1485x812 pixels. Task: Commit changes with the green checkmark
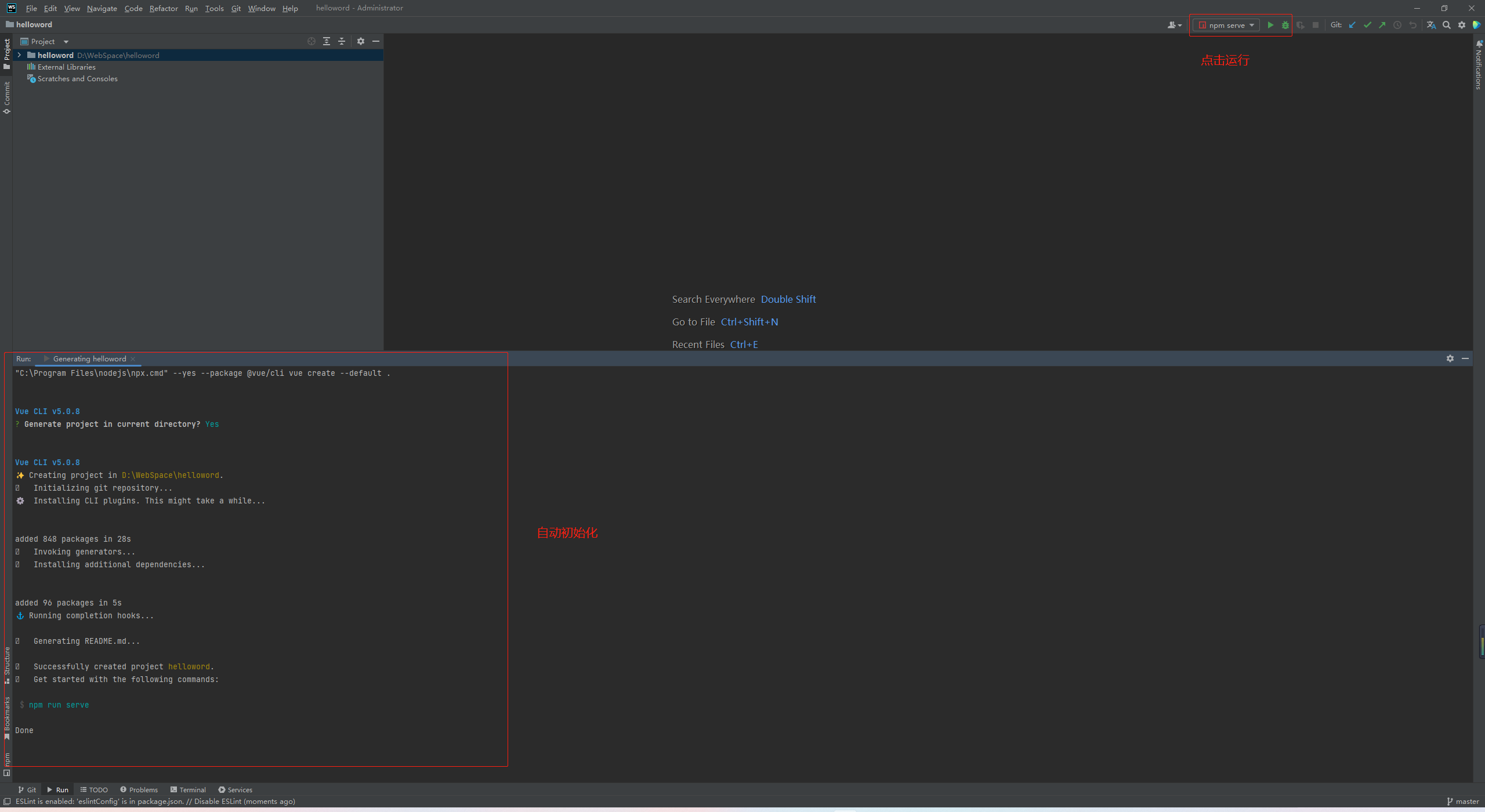[x=1368, y=25]
